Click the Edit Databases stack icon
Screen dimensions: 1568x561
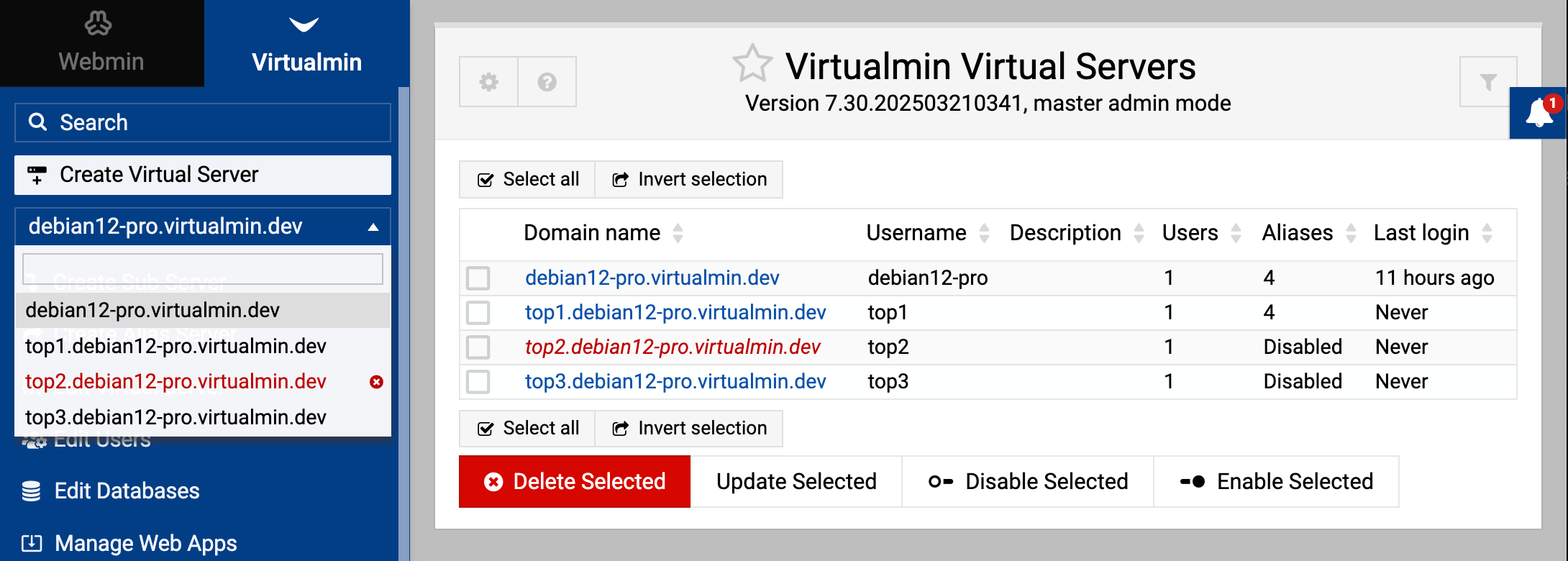click(31, 491)
